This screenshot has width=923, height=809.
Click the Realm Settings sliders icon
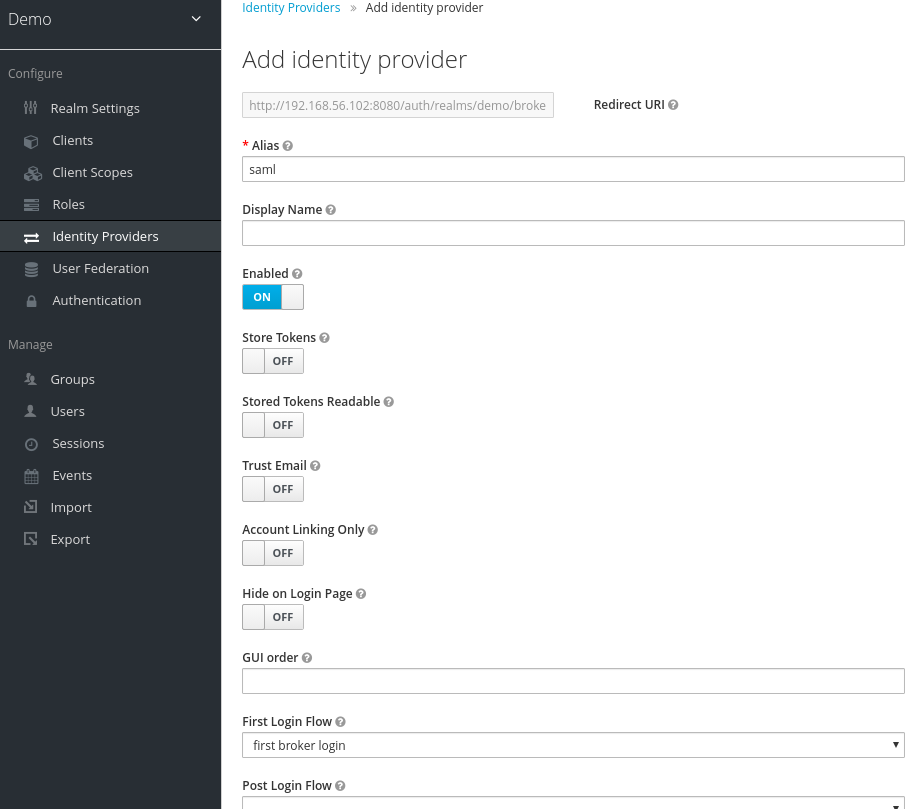(x=31, y=108)
